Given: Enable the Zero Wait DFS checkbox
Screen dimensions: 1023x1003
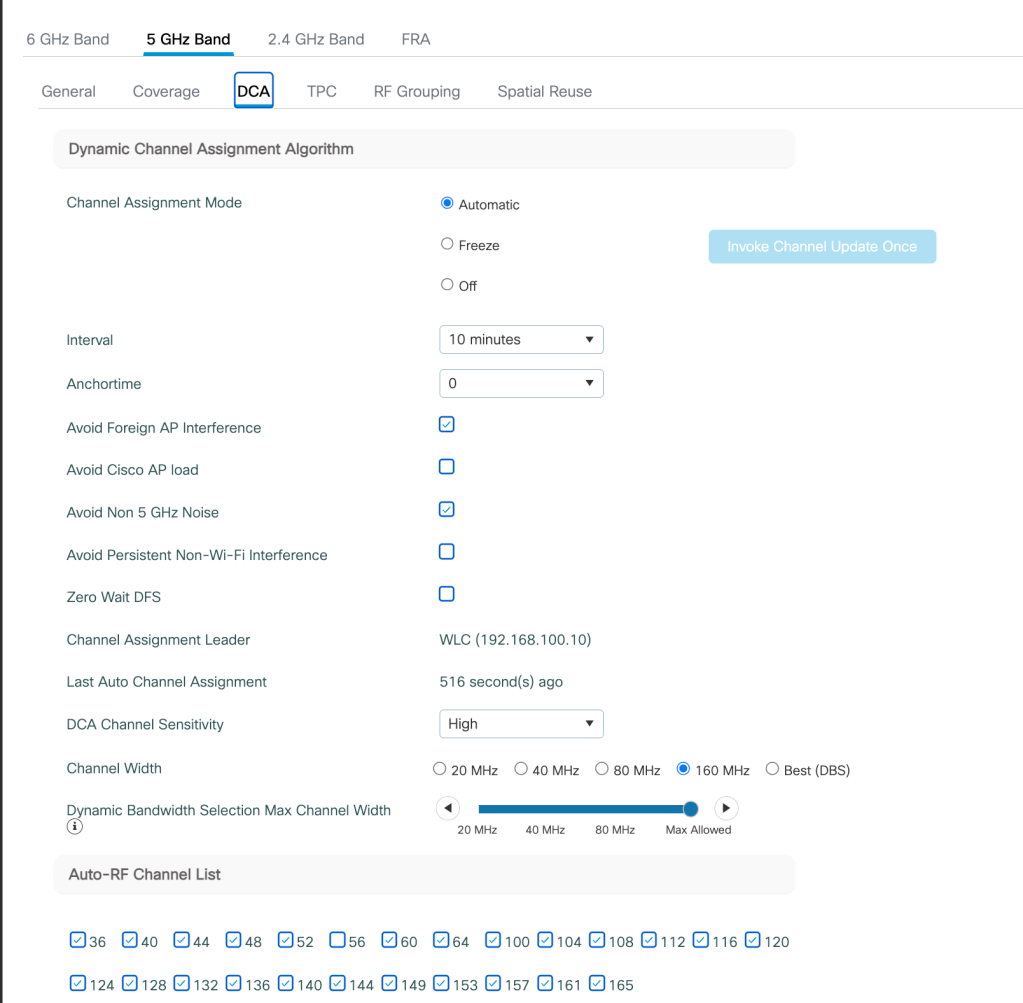Looking at the screenshot, I should tap(447, 594).
